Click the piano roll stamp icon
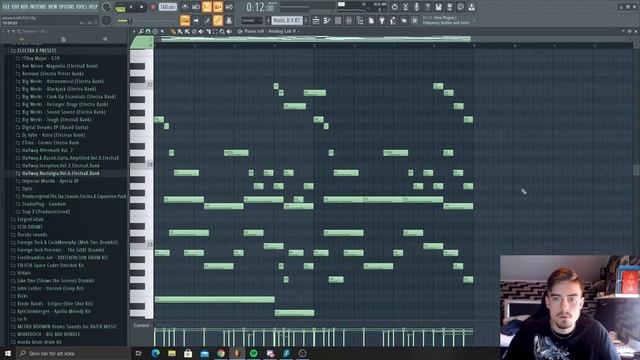640x360 pixels. pos(155,31)
